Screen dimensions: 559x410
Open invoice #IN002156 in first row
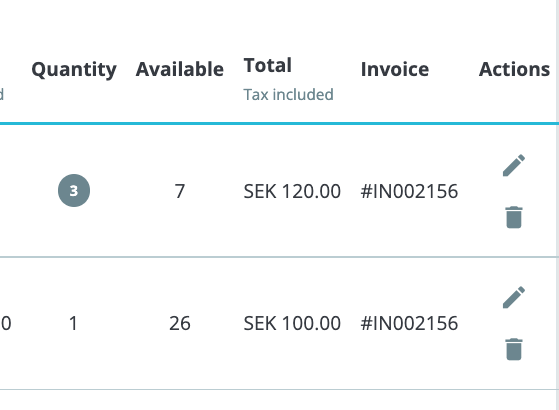(409, 191)
